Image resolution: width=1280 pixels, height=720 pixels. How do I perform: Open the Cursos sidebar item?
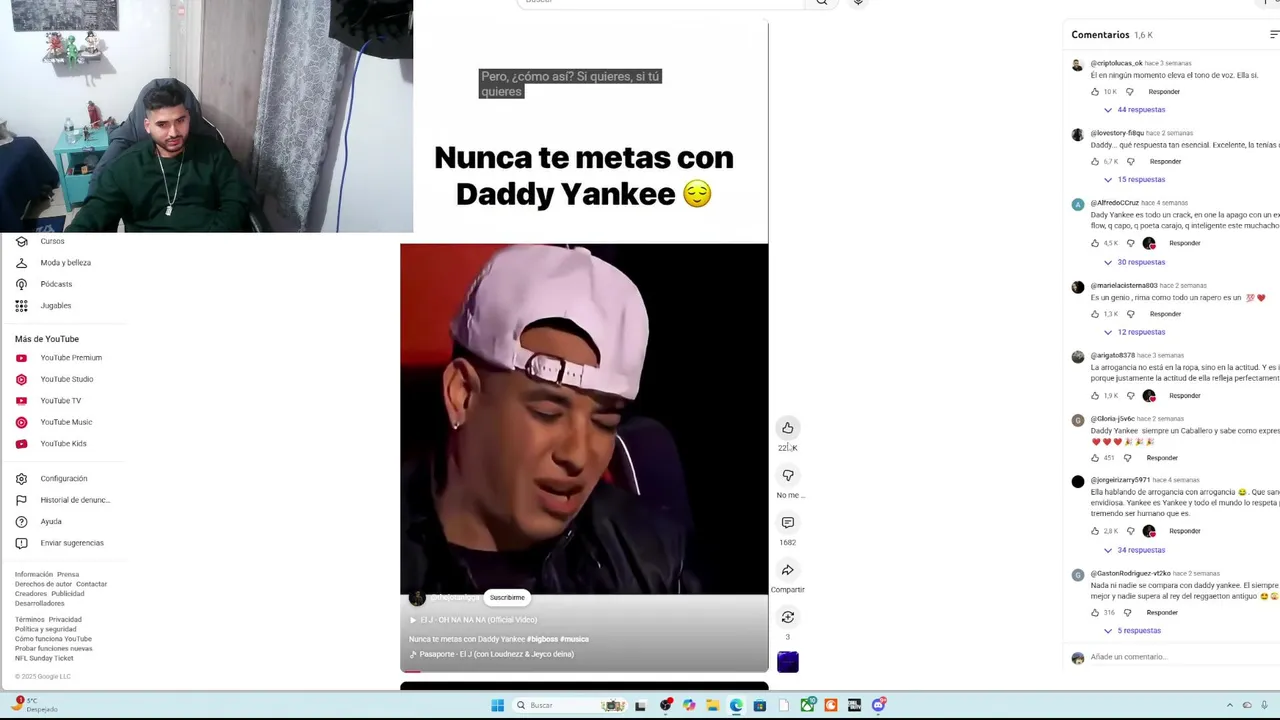click(52, 241)
